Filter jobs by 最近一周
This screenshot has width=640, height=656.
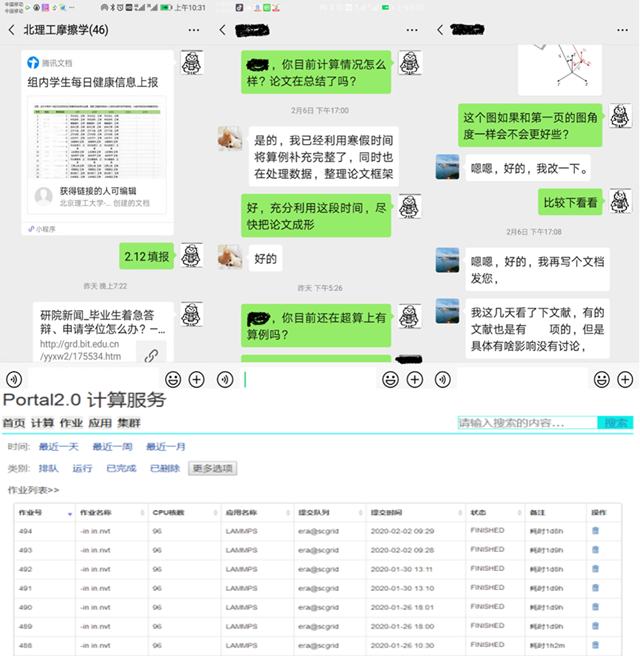113,446
